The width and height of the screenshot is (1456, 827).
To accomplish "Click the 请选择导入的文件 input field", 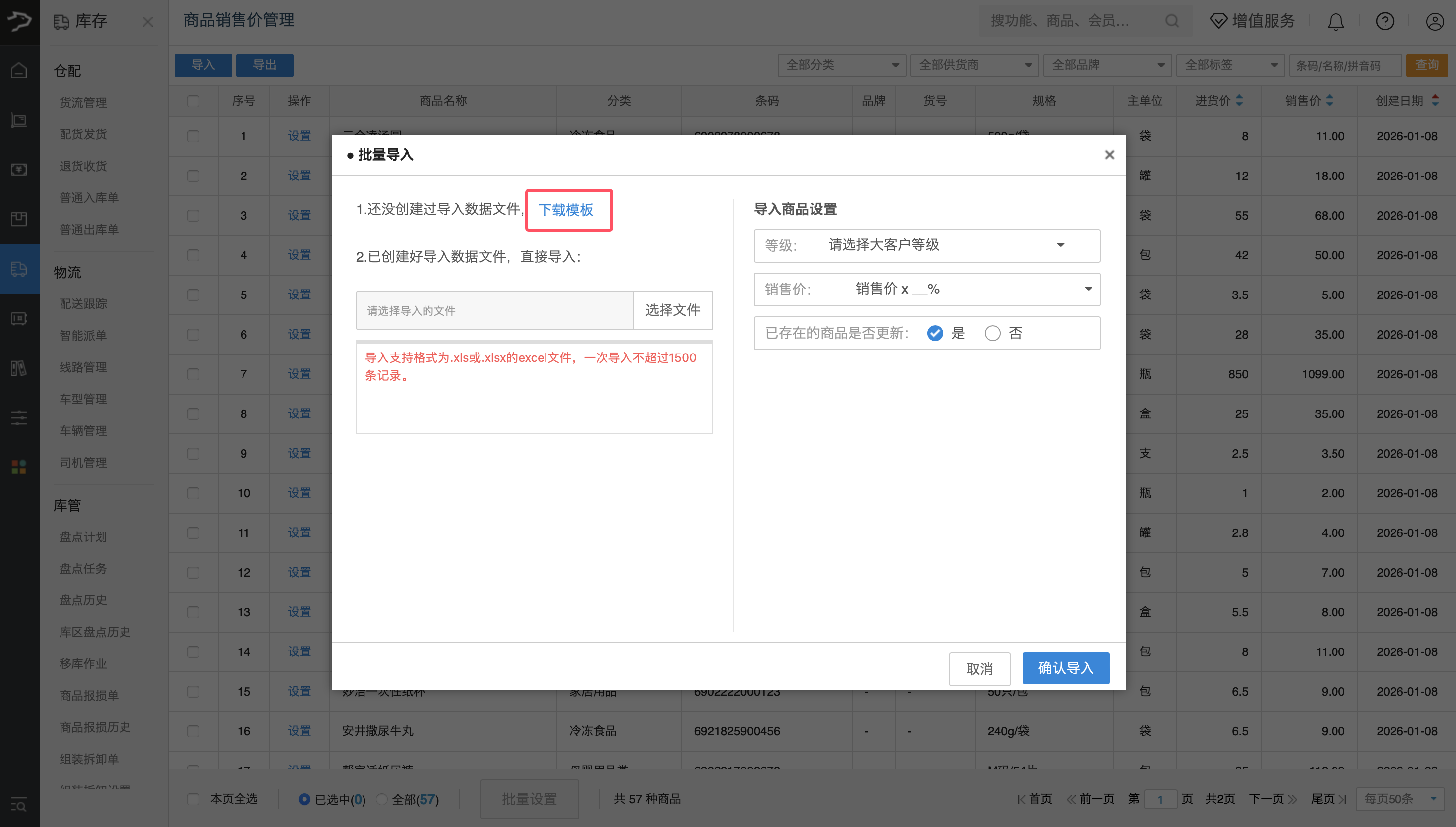I will 494,310.
